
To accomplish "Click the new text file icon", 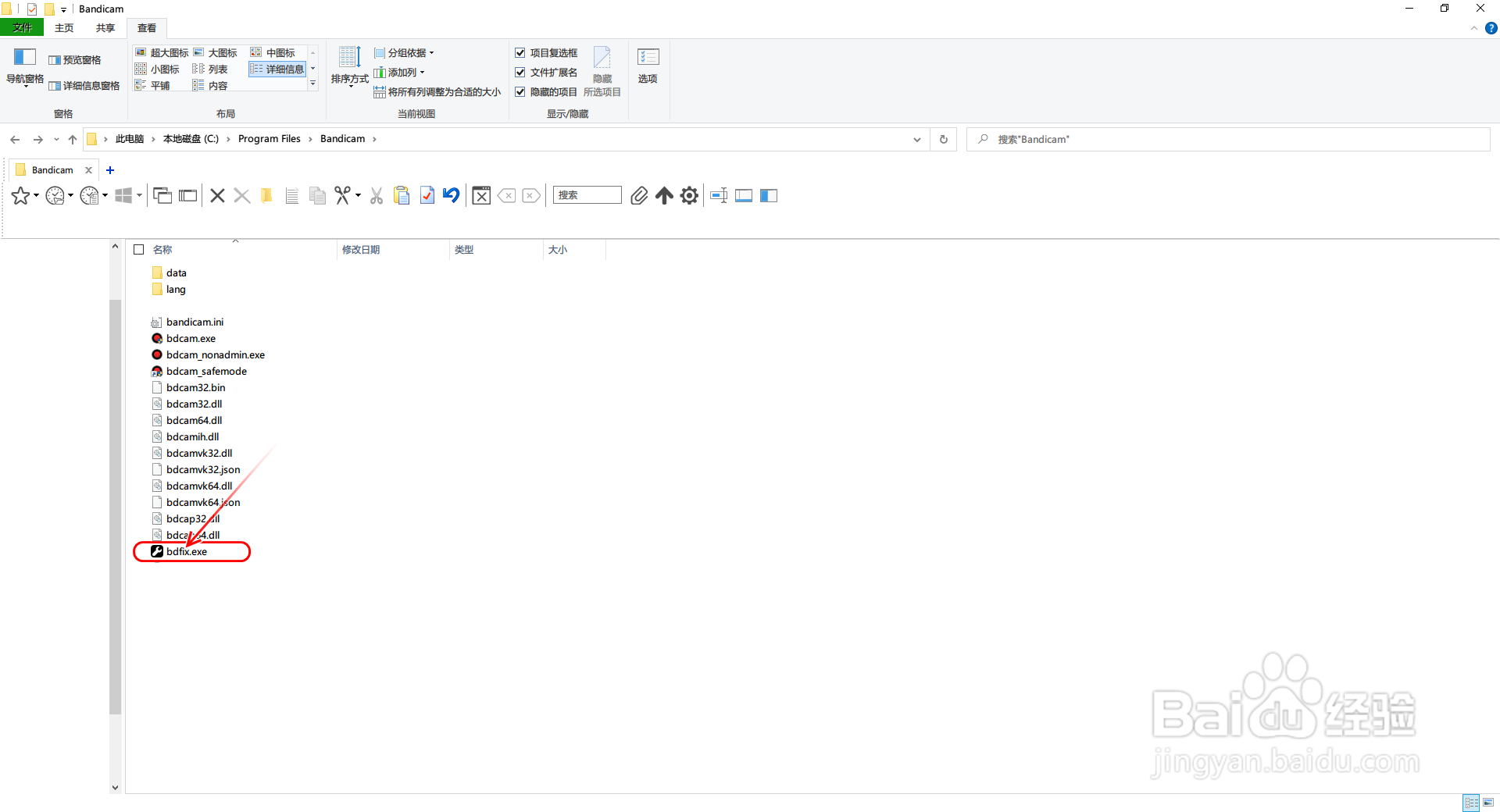I will [x=292, y=196].
